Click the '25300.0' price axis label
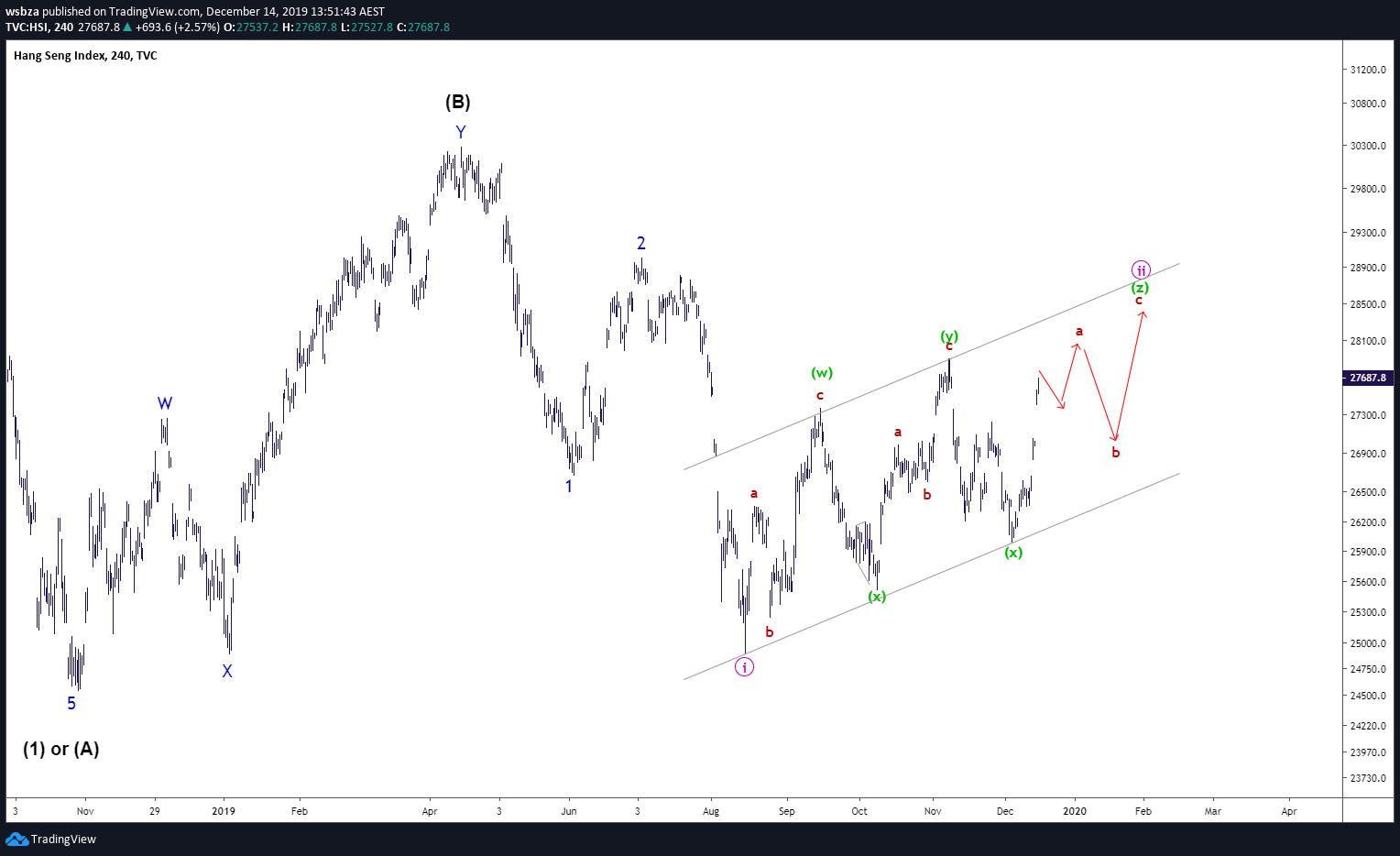 click(1368, 612)
